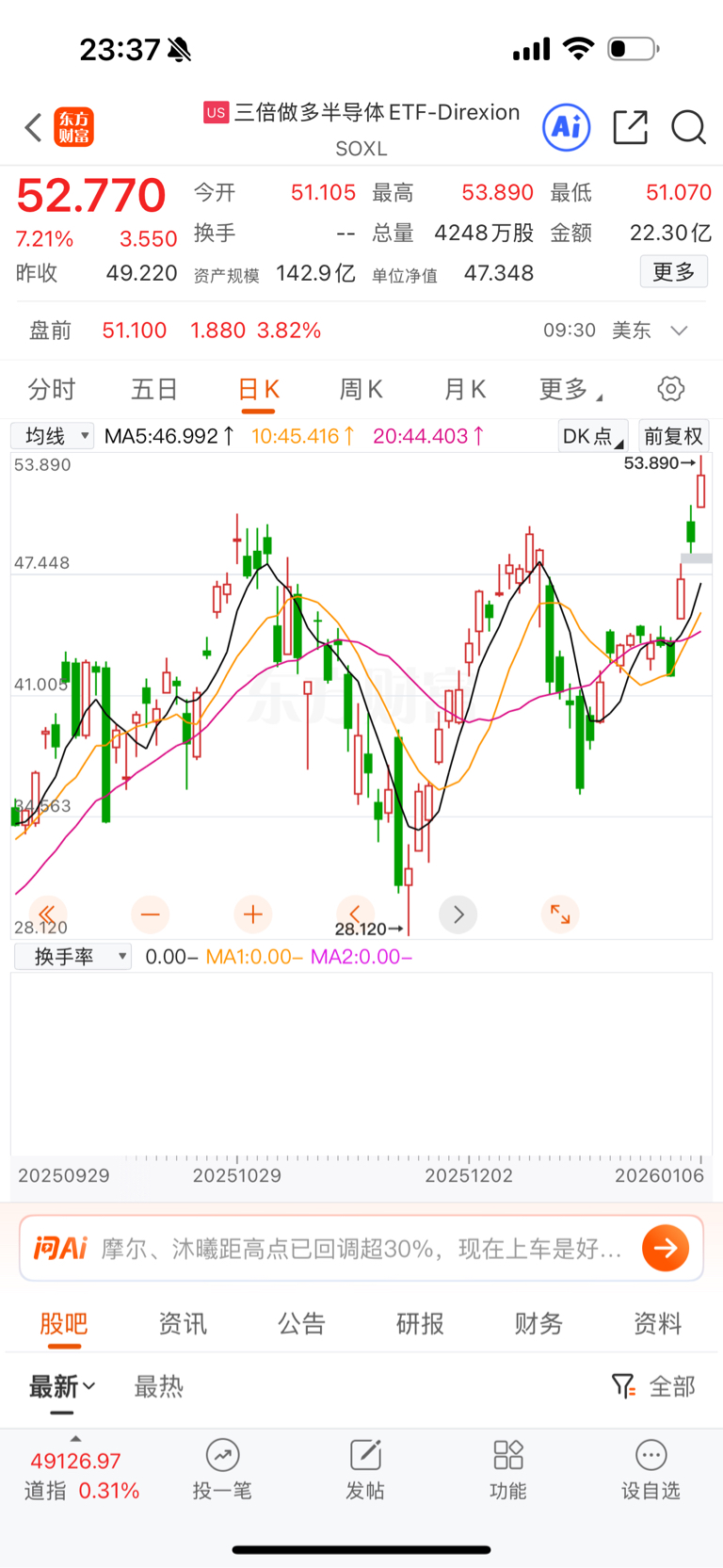Tap the back arrow icon
The height and width of the screenshot is (1568, 723).
(x=34, y=127)
